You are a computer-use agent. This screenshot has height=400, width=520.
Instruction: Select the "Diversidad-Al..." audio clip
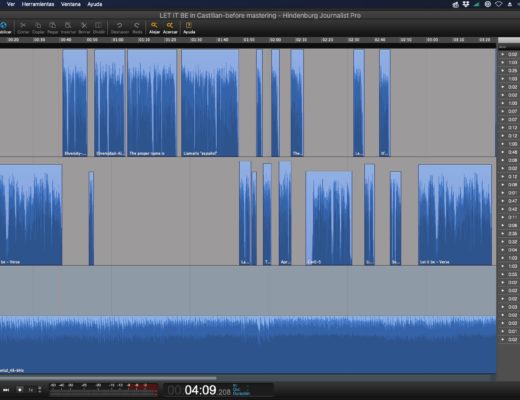110,103
